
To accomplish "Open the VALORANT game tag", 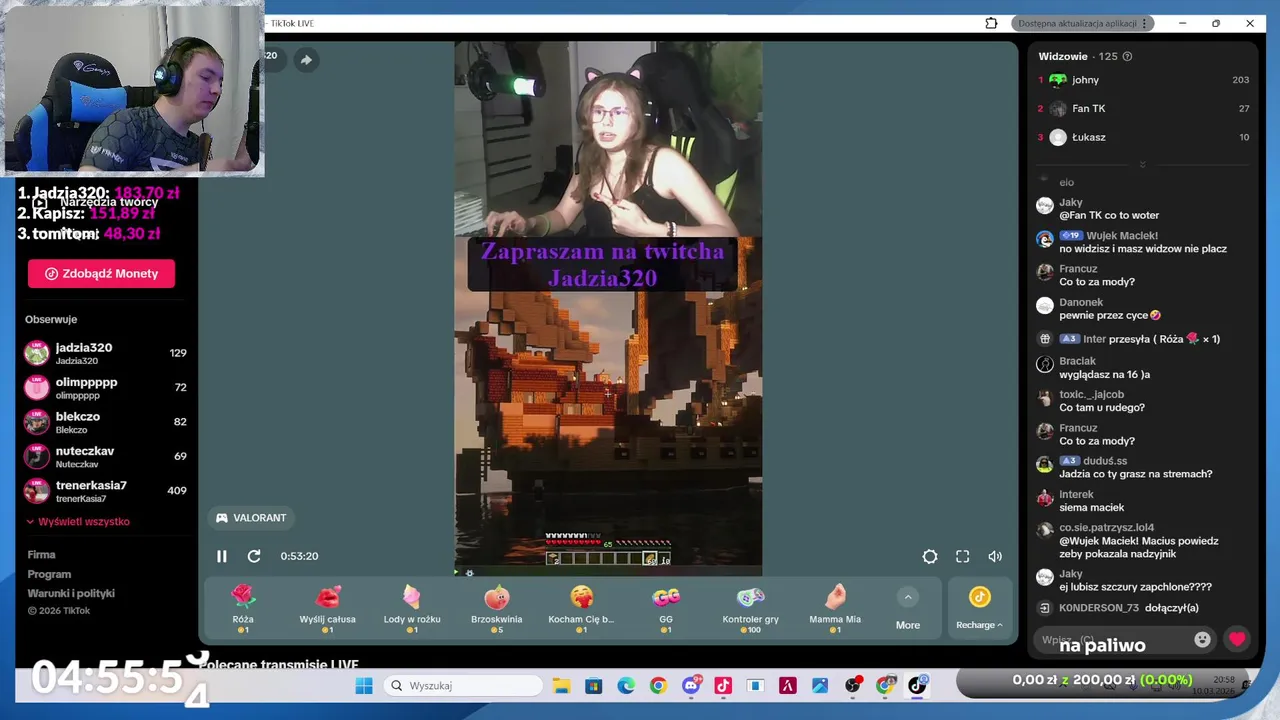I will (251, 518).
